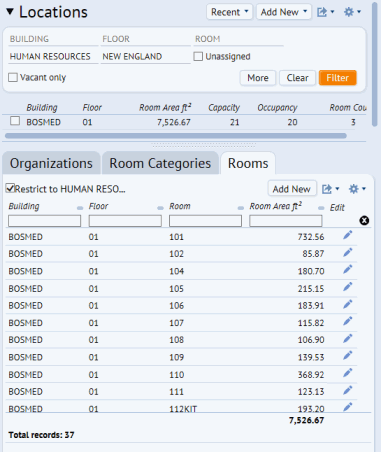Open the gear settings in Locations header
The width and height of the screenshot is (381, 452).
pos(352,12)
